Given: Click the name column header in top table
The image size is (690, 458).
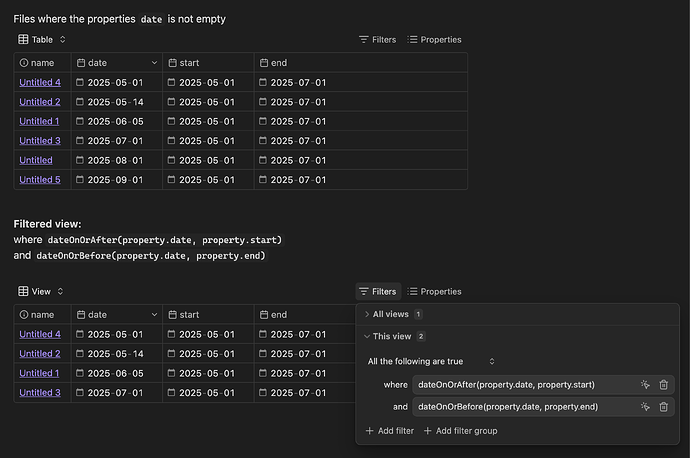Looking at the screenshot, I should click(x=43, y=63).
